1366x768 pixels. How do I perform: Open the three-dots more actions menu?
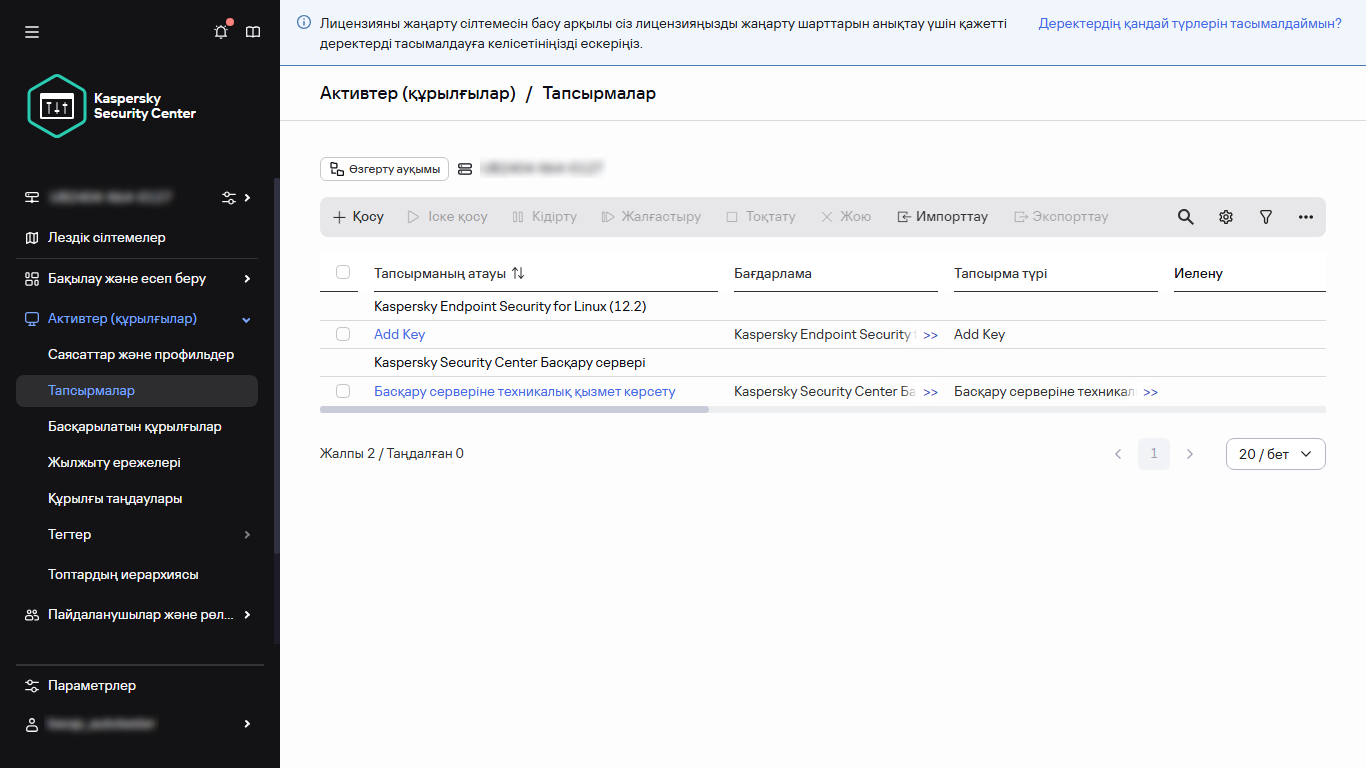pyautogui.click(x=1305, y=217)
